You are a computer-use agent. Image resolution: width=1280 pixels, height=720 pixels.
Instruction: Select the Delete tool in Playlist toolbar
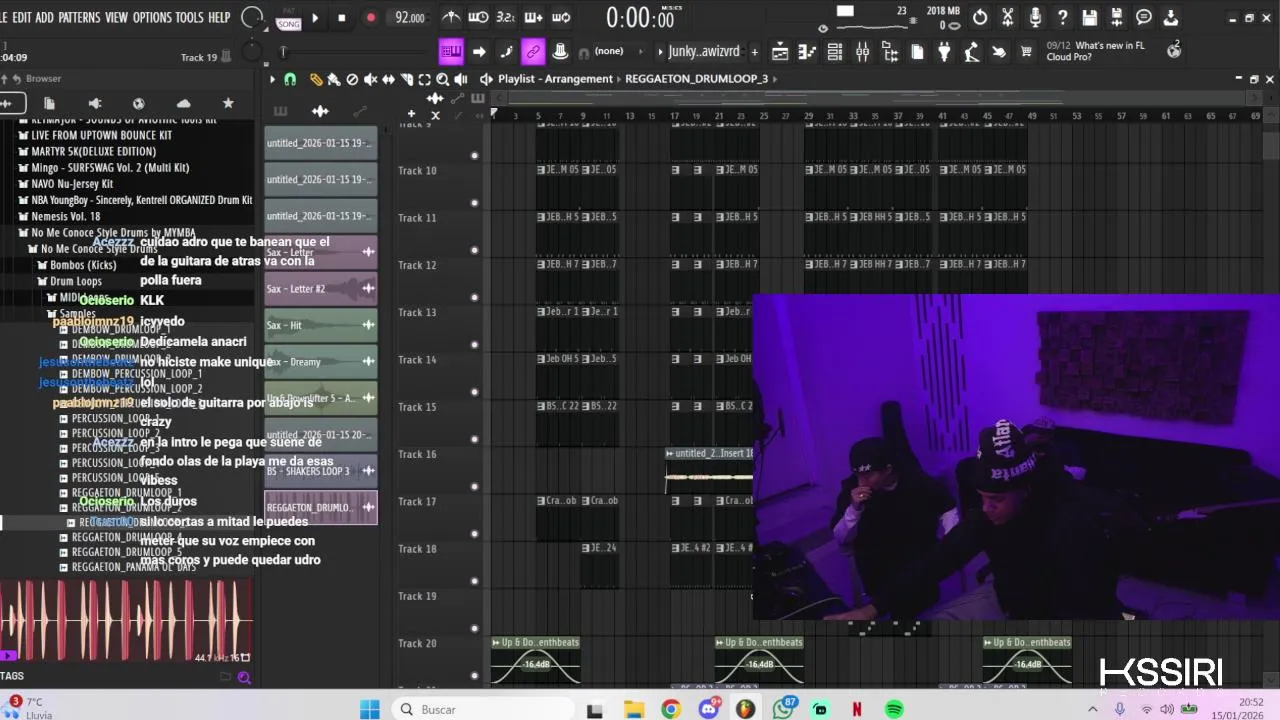tap(352, 79)
